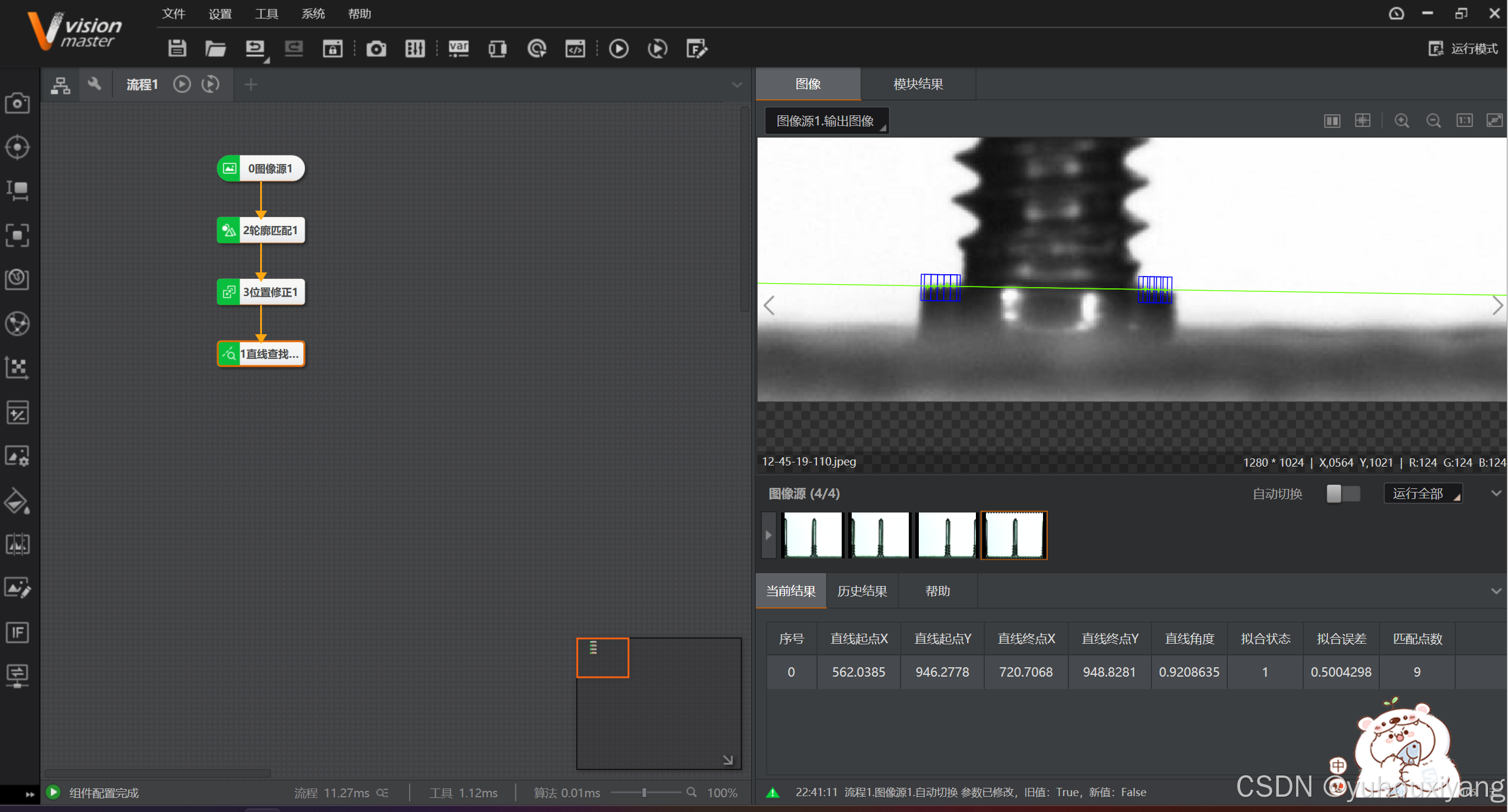The width and height of the screenshot is (1508, 812).
Task: Open the 工具 menu
Action: click(266, 14)
